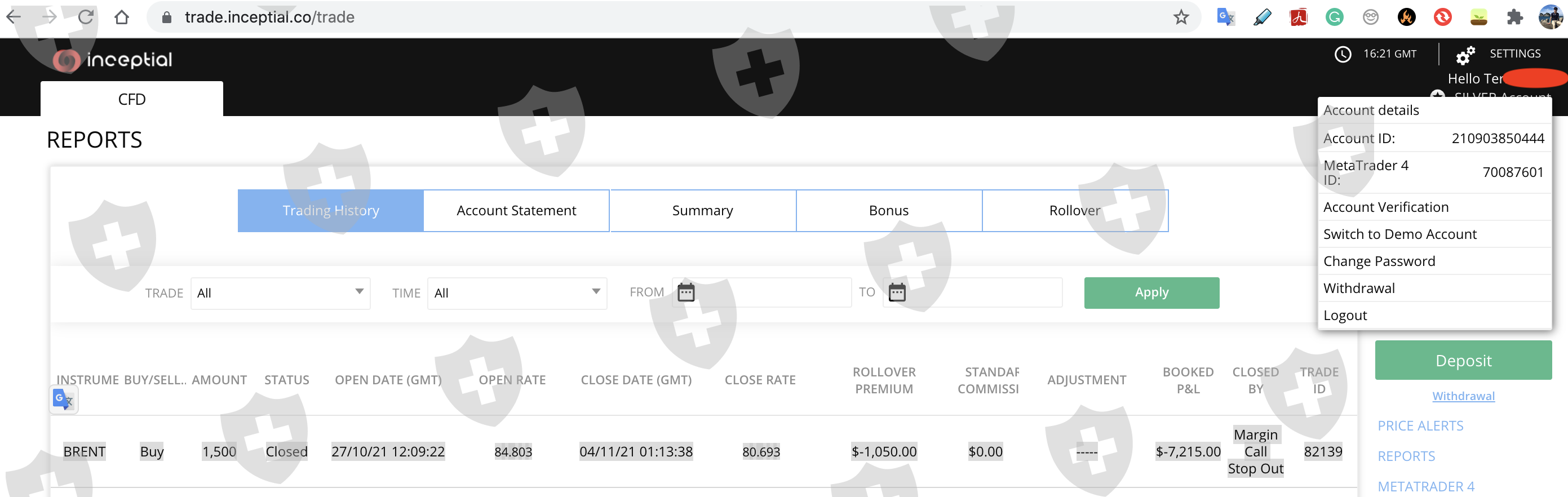Open the PRICE ALERTS sidebar link

click(1420, 426)
